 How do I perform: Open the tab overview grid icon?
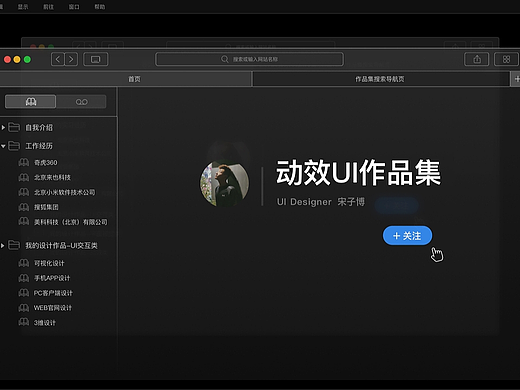[506, 59]
